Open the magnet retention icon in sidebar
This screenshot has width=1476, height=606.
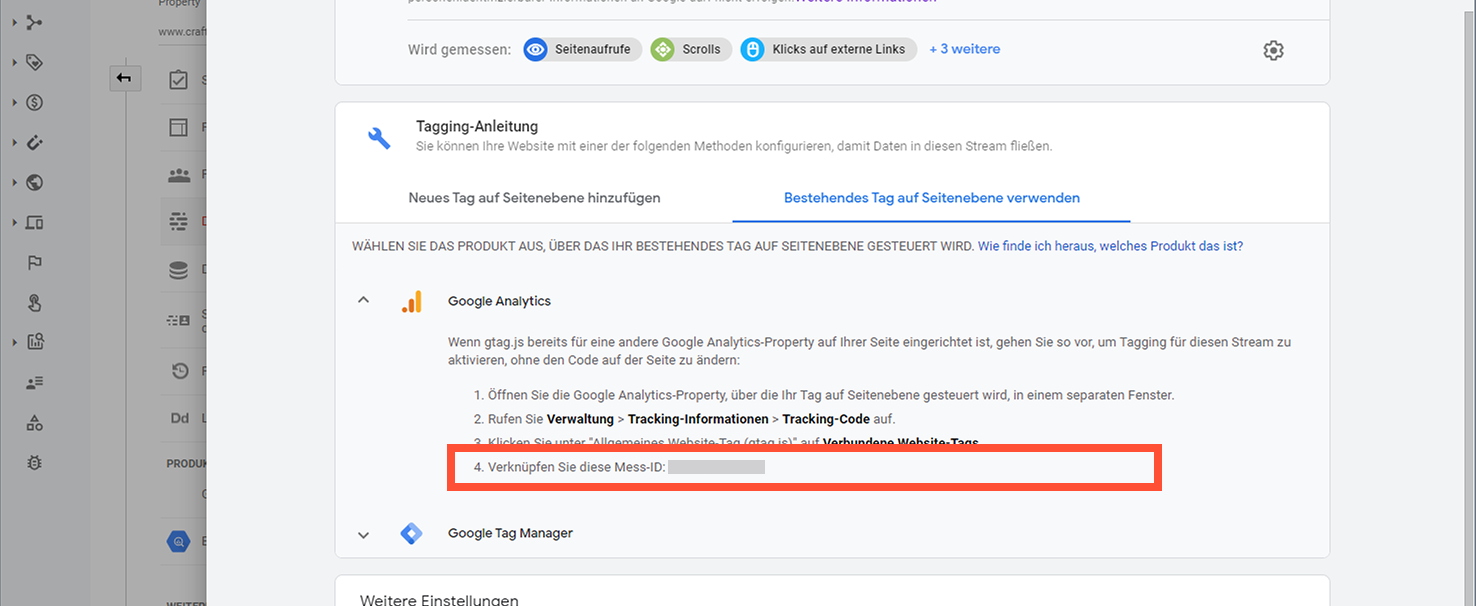35,142
